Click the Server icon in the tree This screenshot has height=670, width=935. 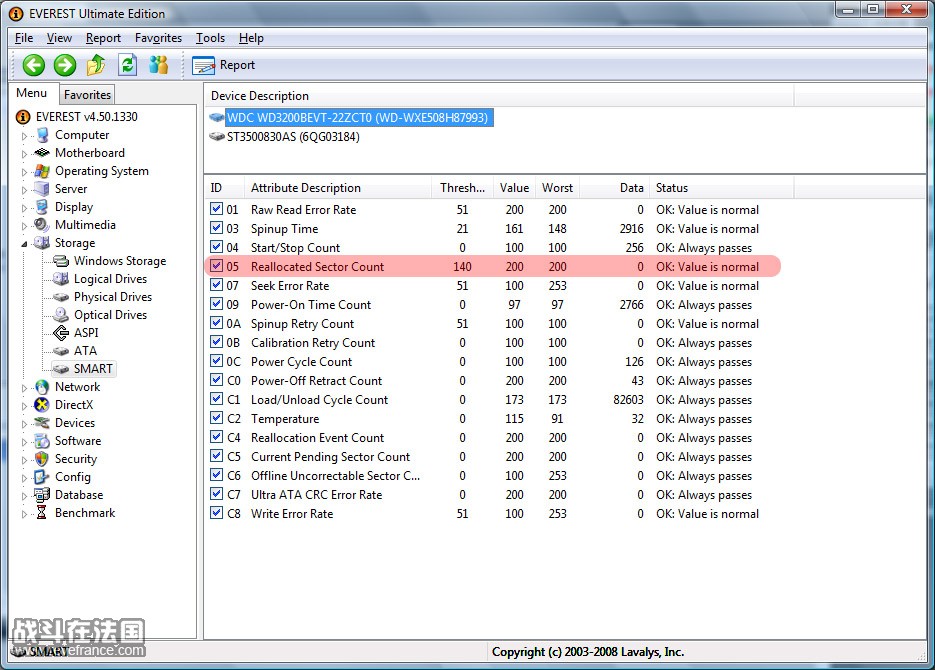click(42, 189)
